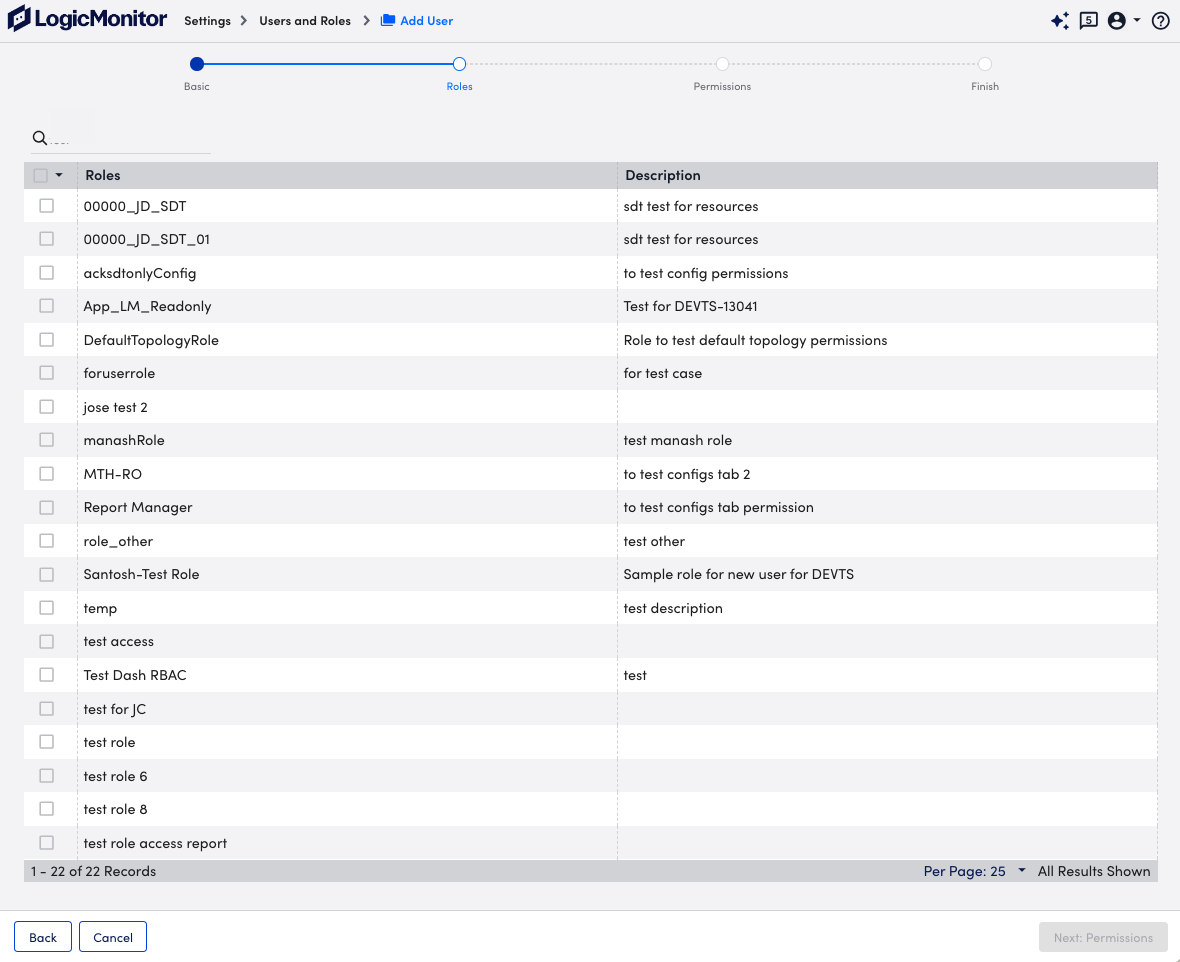1180x962 pixels.
Task: Click the Back button
Action: point(43,937)
